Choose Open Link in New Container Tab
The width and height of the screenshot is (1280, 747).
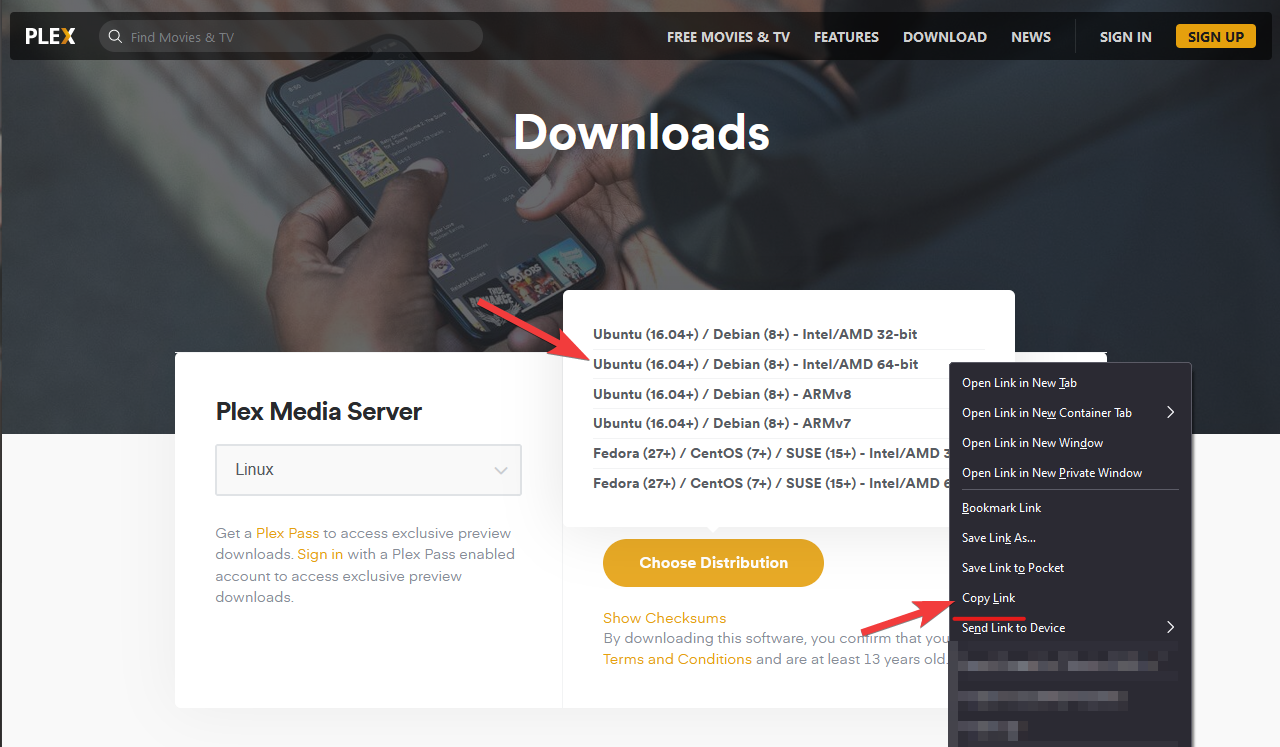coord(1070,413)
